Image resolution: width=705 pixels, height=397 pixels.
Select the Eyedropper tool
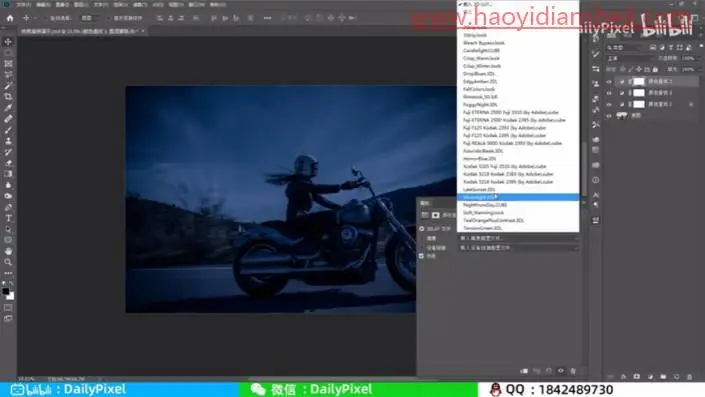click(x=8, y=108)
